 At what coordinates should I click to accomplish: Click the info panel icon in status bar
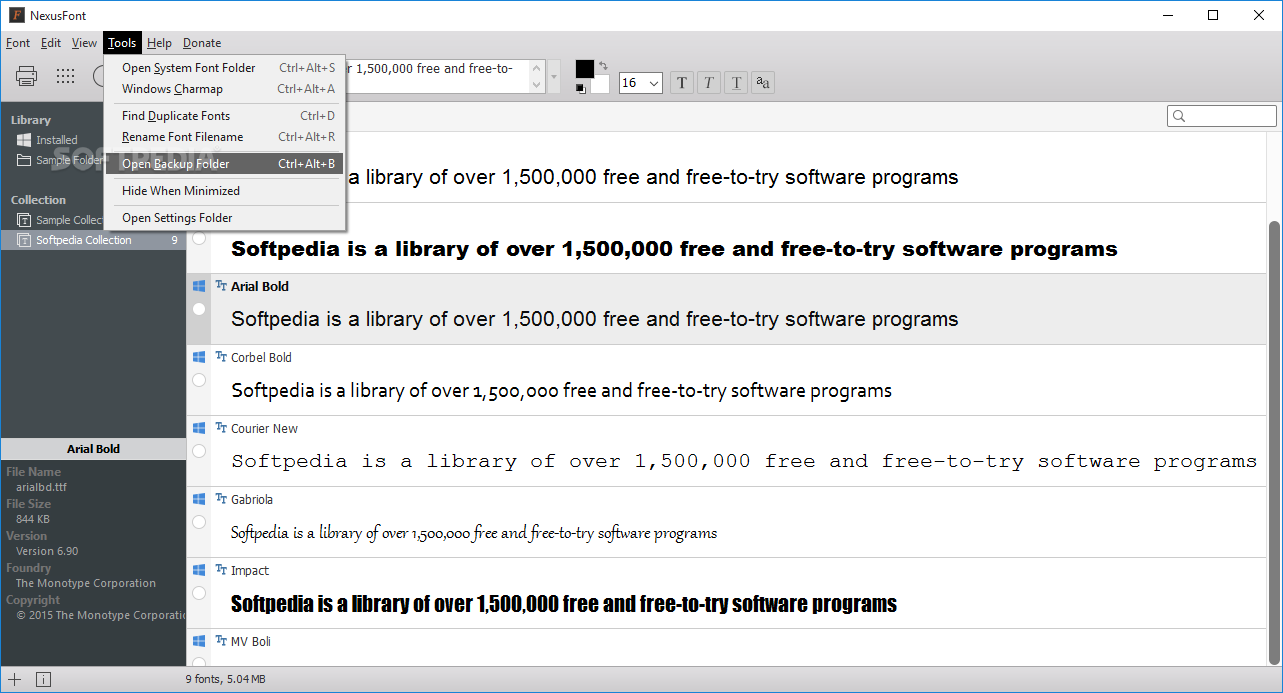click(x=43, y=679)
